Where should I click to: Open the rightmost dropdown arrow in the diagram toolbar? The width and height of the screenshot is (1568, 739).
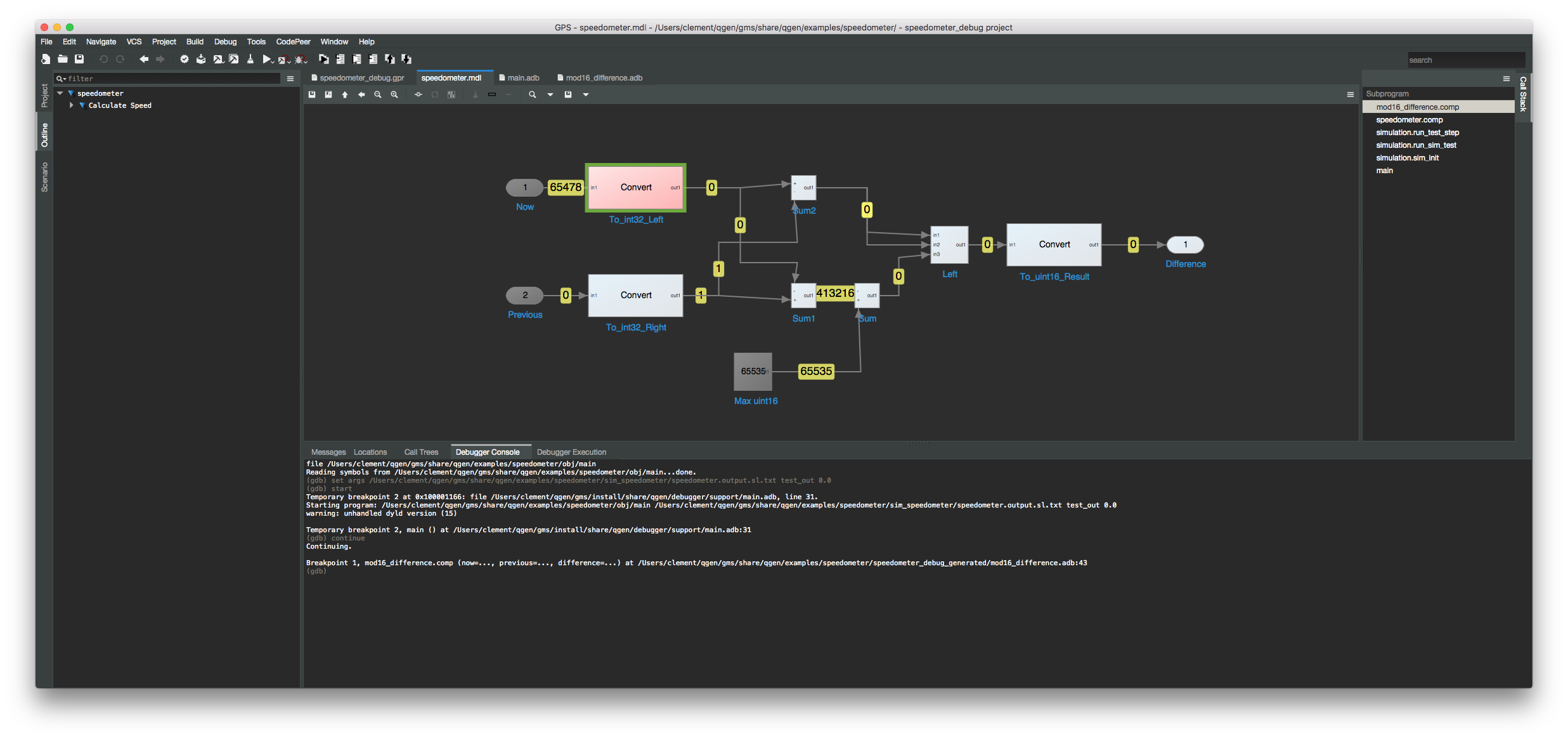pyautogui.click(x=586, y=95)
